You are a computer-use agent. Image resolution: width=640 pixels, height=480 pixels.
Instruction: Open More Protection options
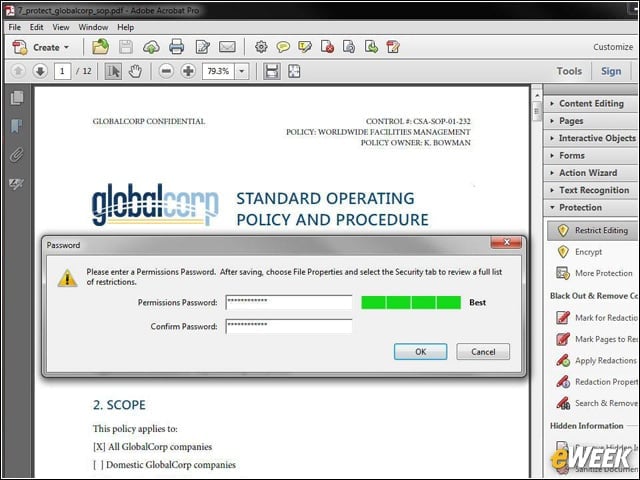(595, 273)
